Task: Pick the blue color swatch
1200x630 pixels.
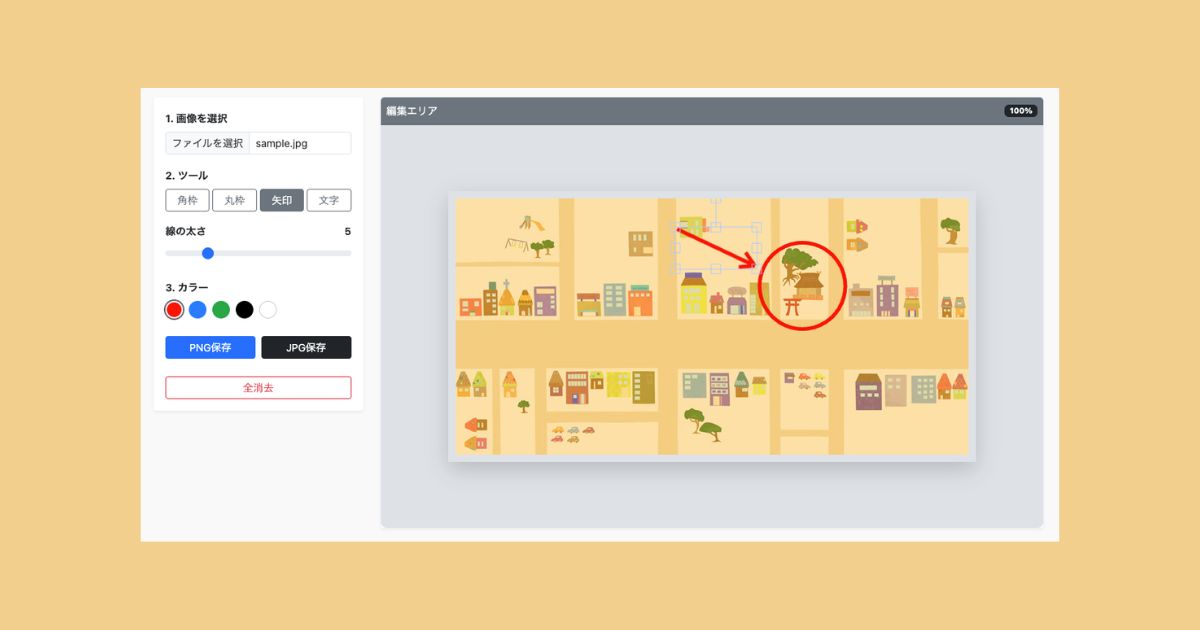Action: click(198, 310)
